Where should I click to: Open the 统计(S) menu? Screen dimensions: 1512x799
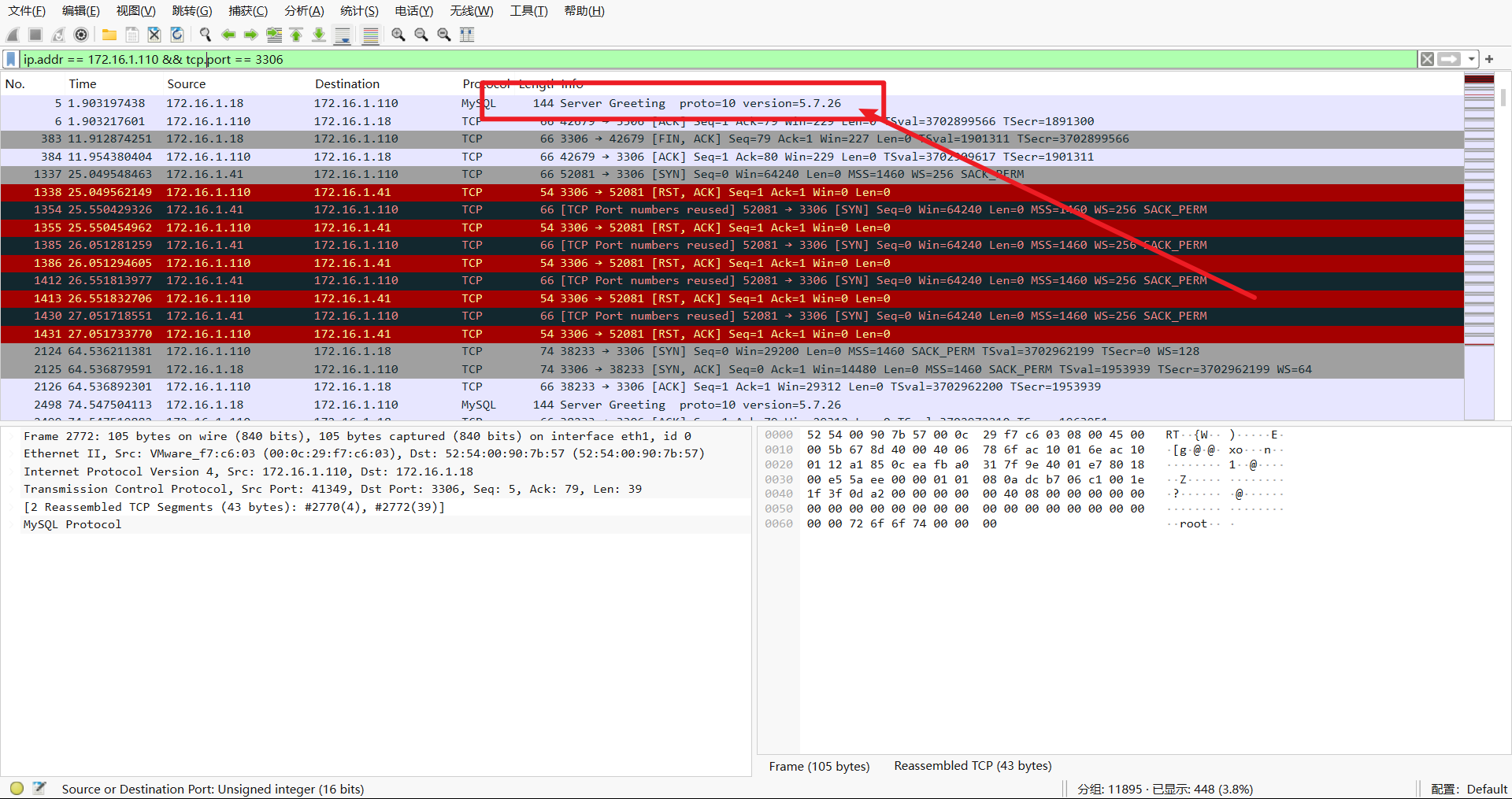click(359, 11)
